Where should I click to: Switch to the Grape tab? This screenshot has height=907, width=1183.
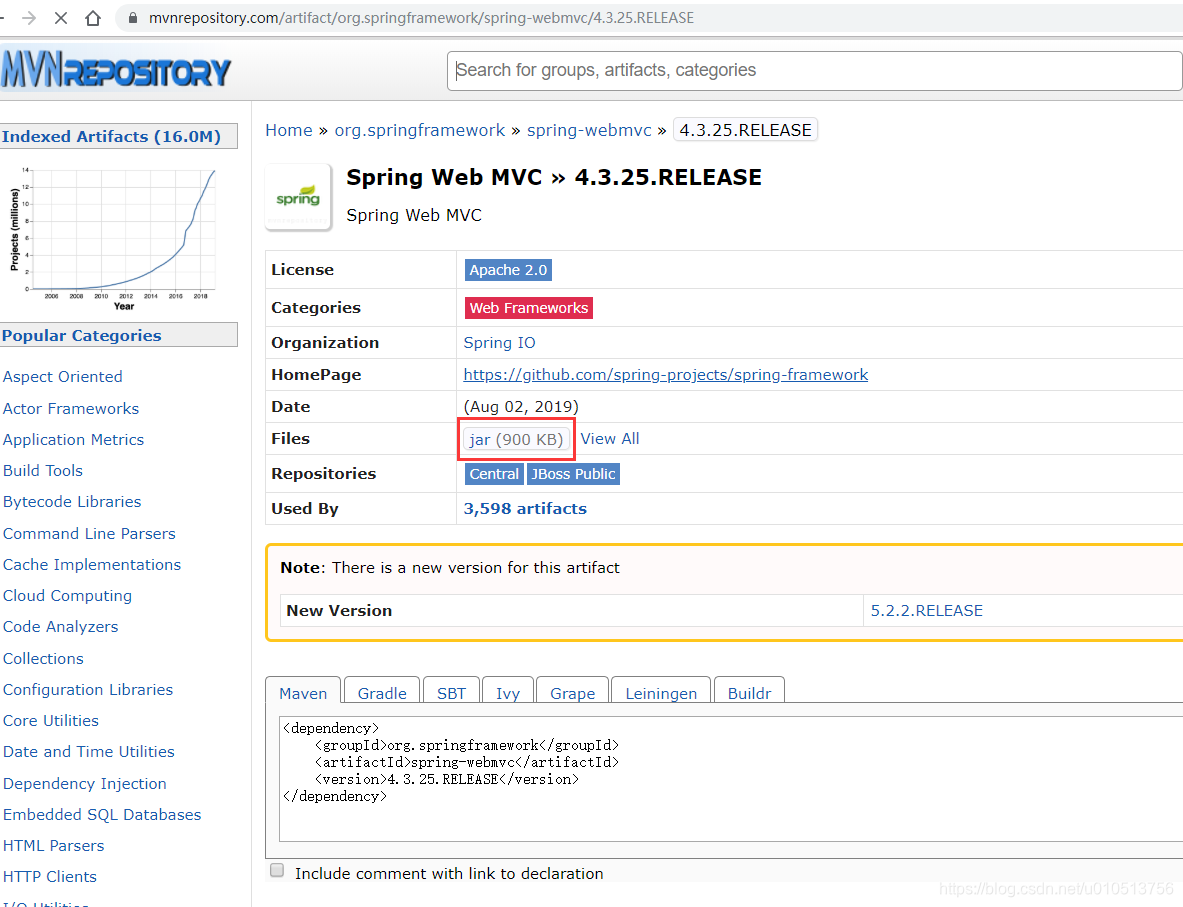[x=573, y=693]
